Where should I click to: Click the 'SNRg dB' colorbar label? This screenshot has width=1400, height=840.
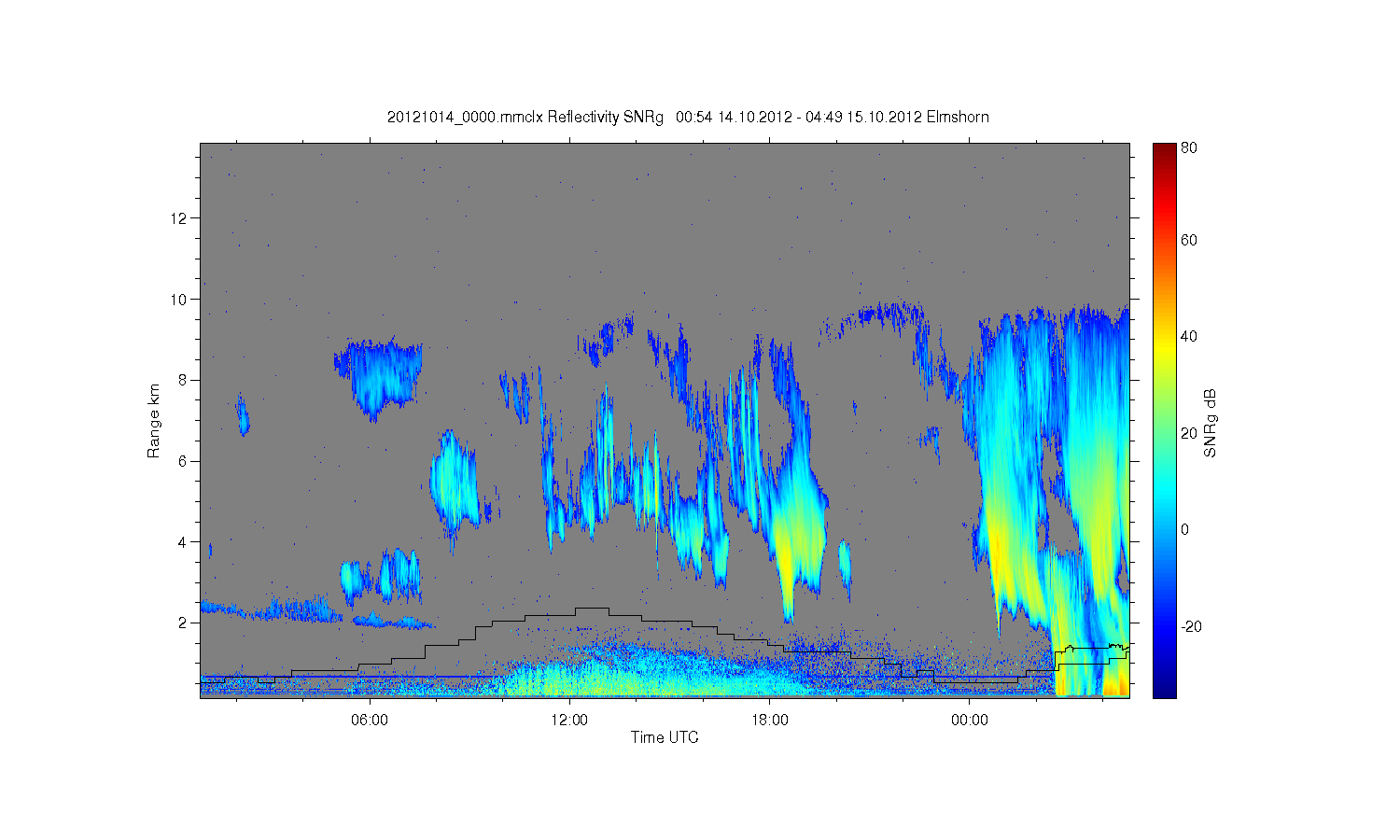click(x=1211, y=423)
